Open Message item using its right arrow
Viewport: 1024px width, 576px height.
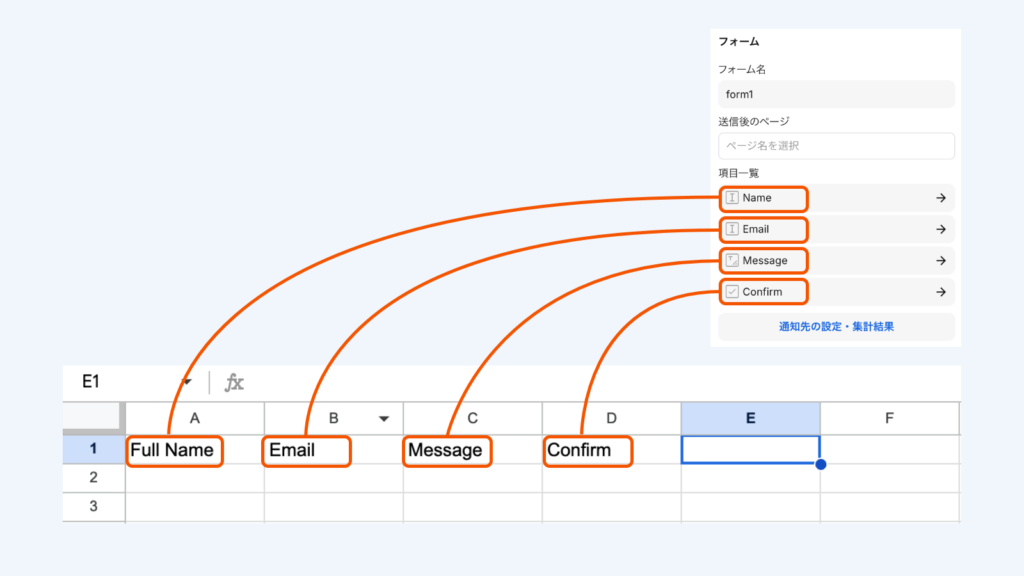click(x=940, y=261)
